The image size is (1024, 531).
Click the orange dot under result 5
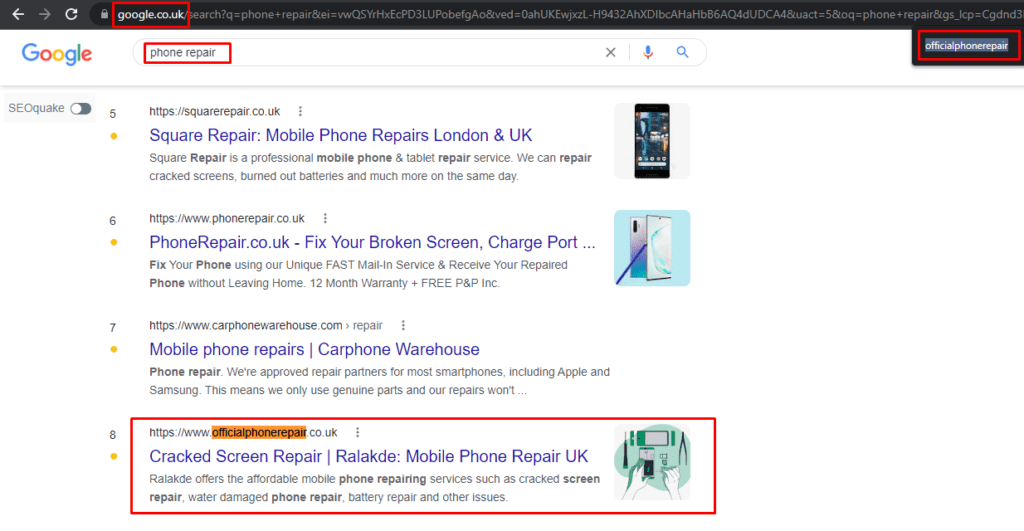[114, 136]
